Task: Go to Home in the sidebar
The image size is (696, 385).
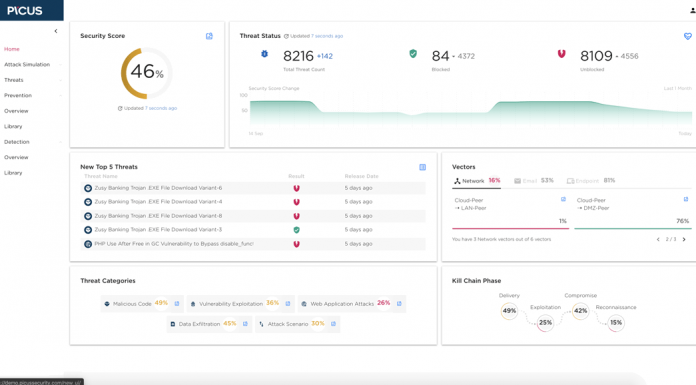Action: (12, 49)
